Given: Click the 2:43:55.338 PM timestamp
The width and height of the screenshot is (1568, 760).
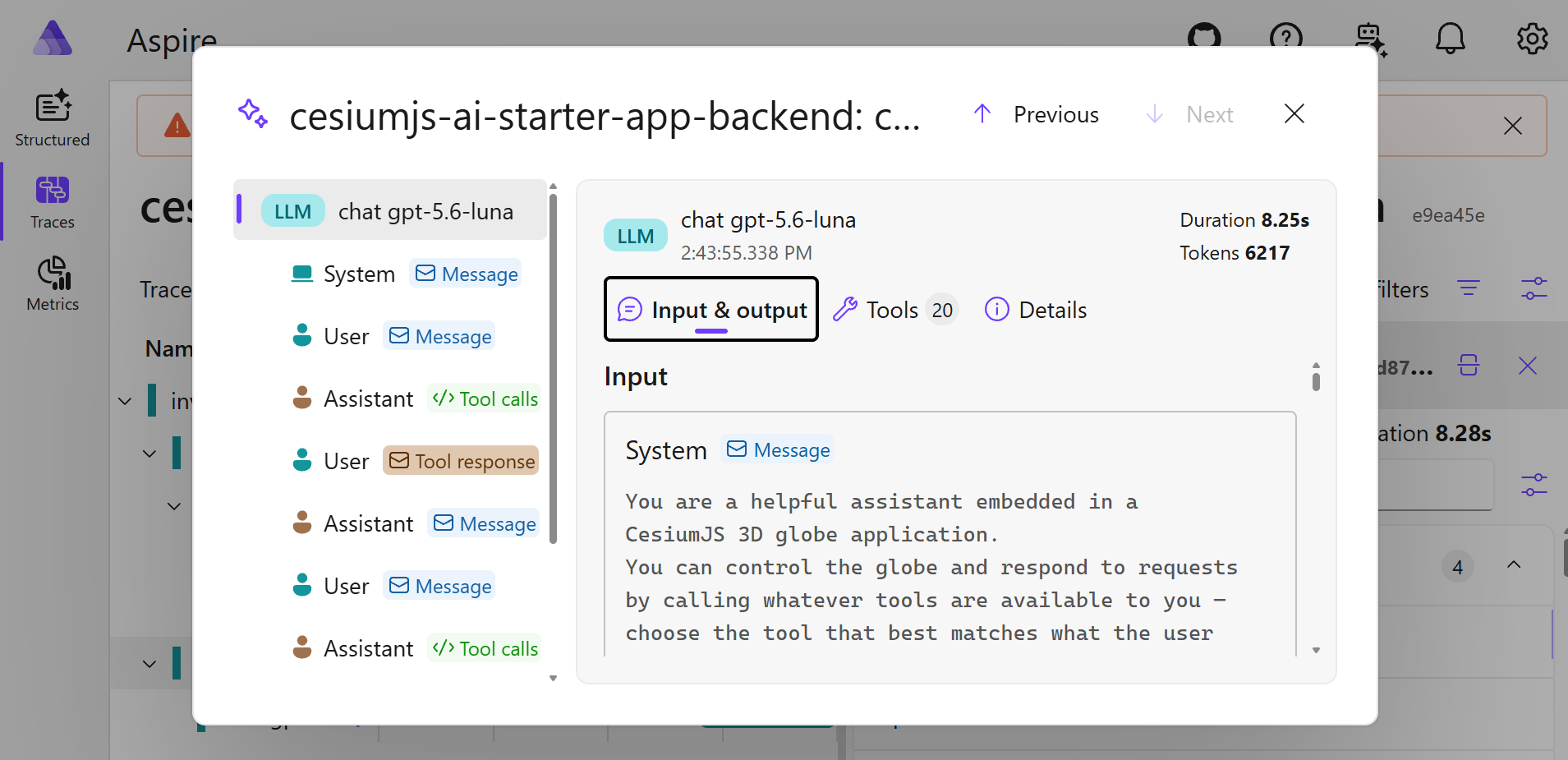Looking at the screenshot, I should click(747, 253).
